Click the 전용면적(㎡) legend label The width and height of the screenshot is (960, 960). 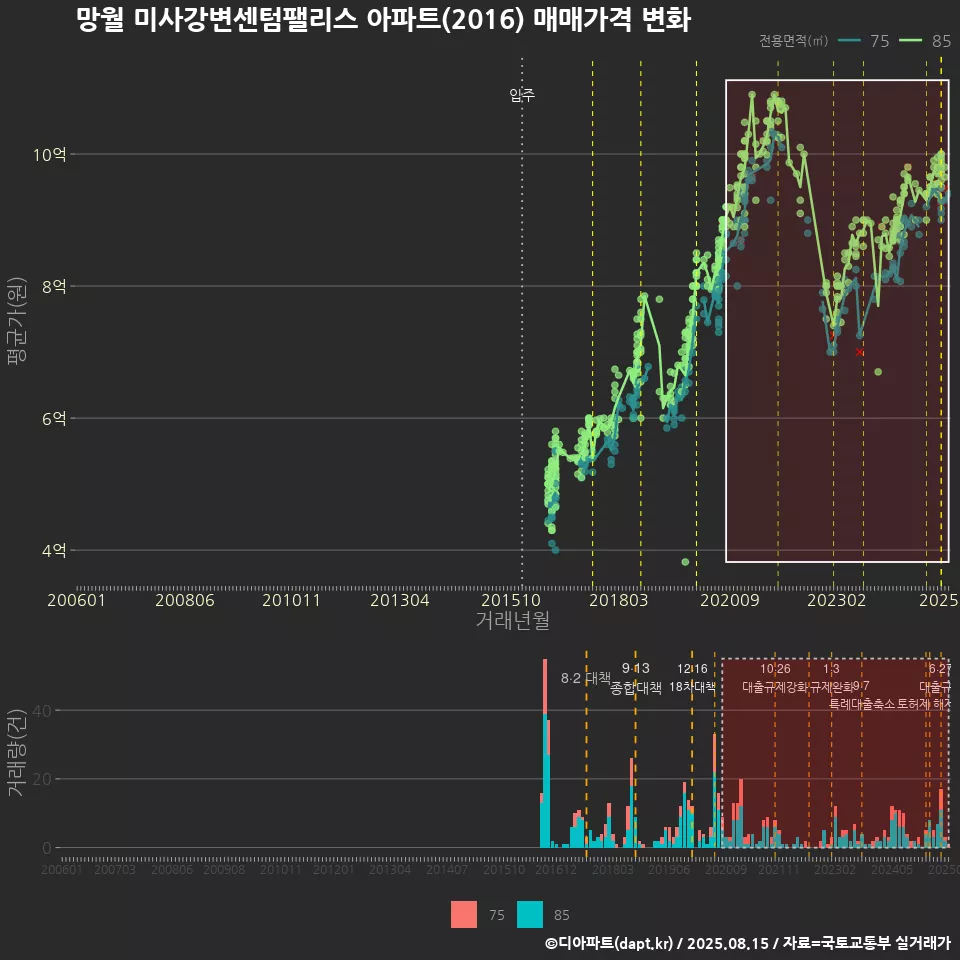click(x=793, y=41)
